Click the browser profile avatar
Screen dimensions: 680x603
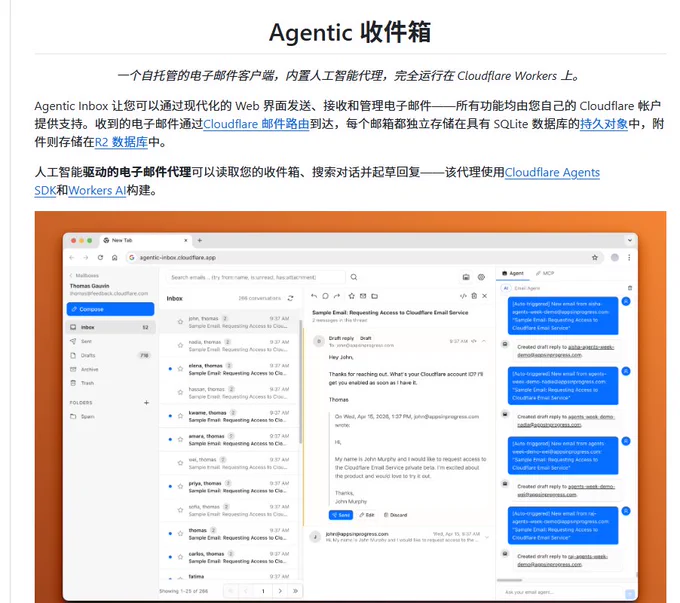(615, 257)
